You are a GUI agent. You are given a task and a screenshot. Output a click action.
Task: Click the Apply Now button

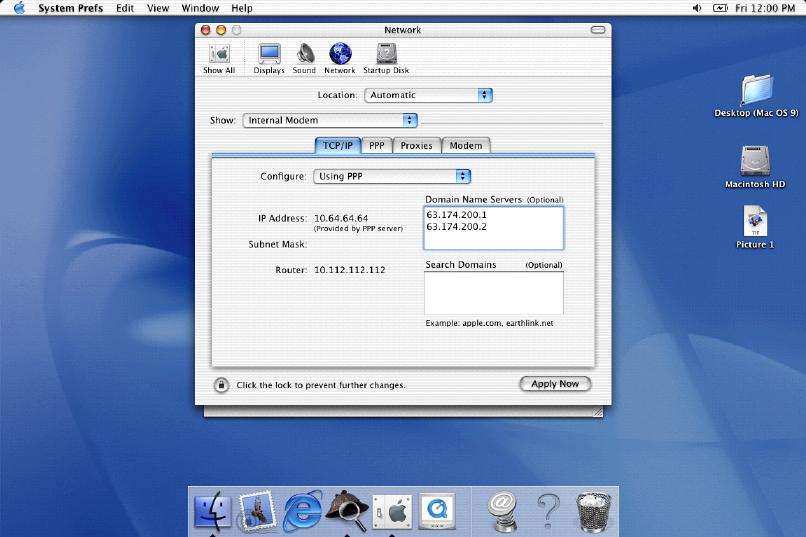(x=555, y=384)
